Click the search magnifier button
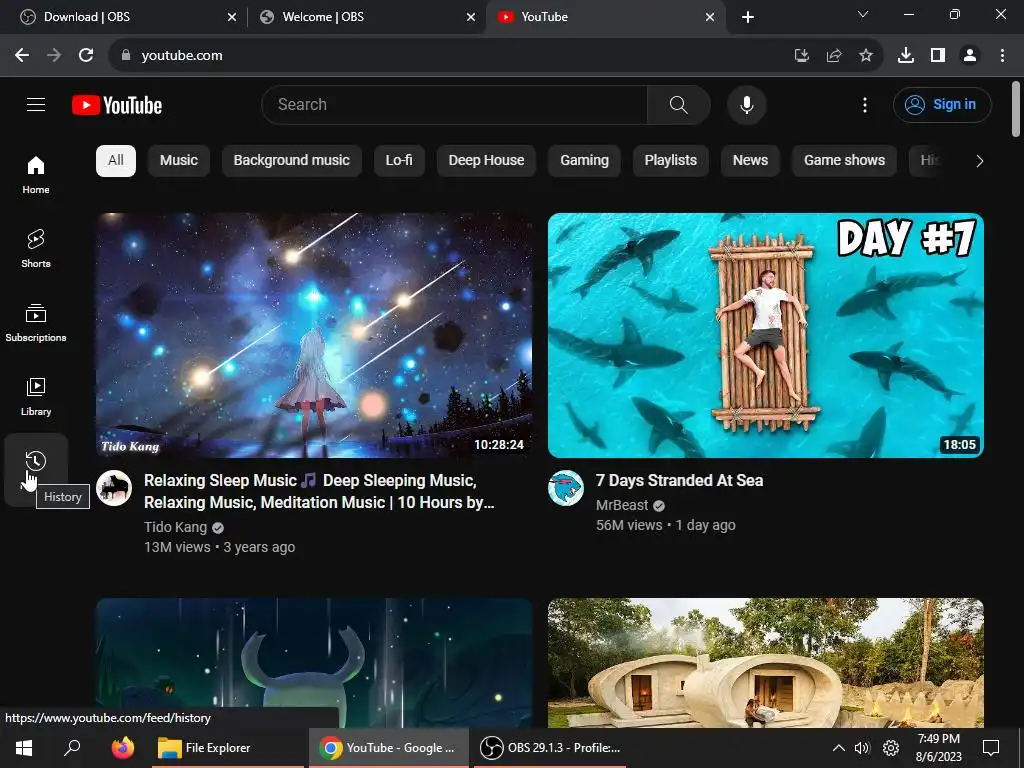The height and width of the screenshot is (768, 1024). pyautogui.click(x=679, y=104)
